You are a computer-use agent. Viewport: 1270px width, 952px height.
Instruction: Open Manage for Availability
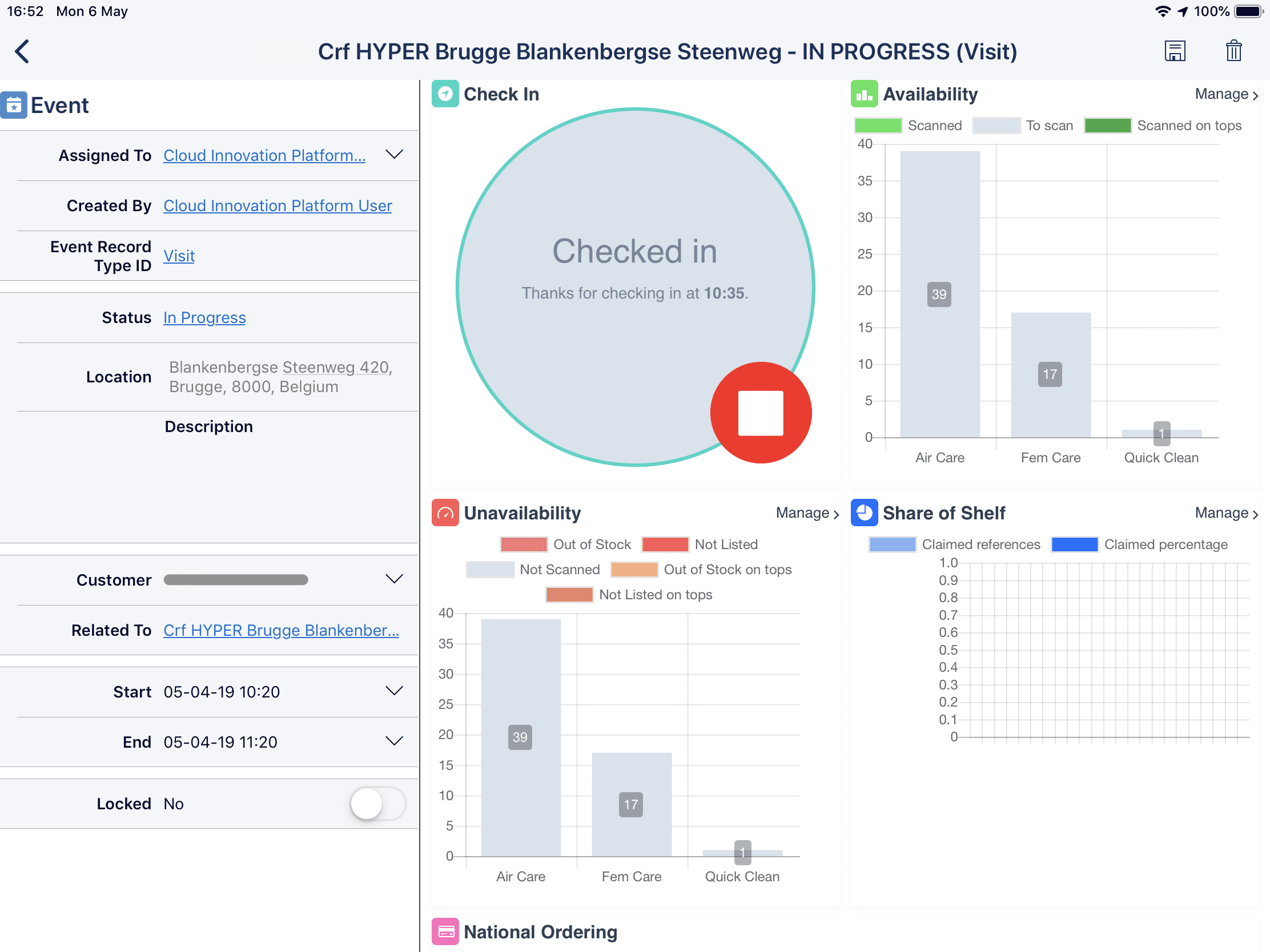coord(1227,94)
